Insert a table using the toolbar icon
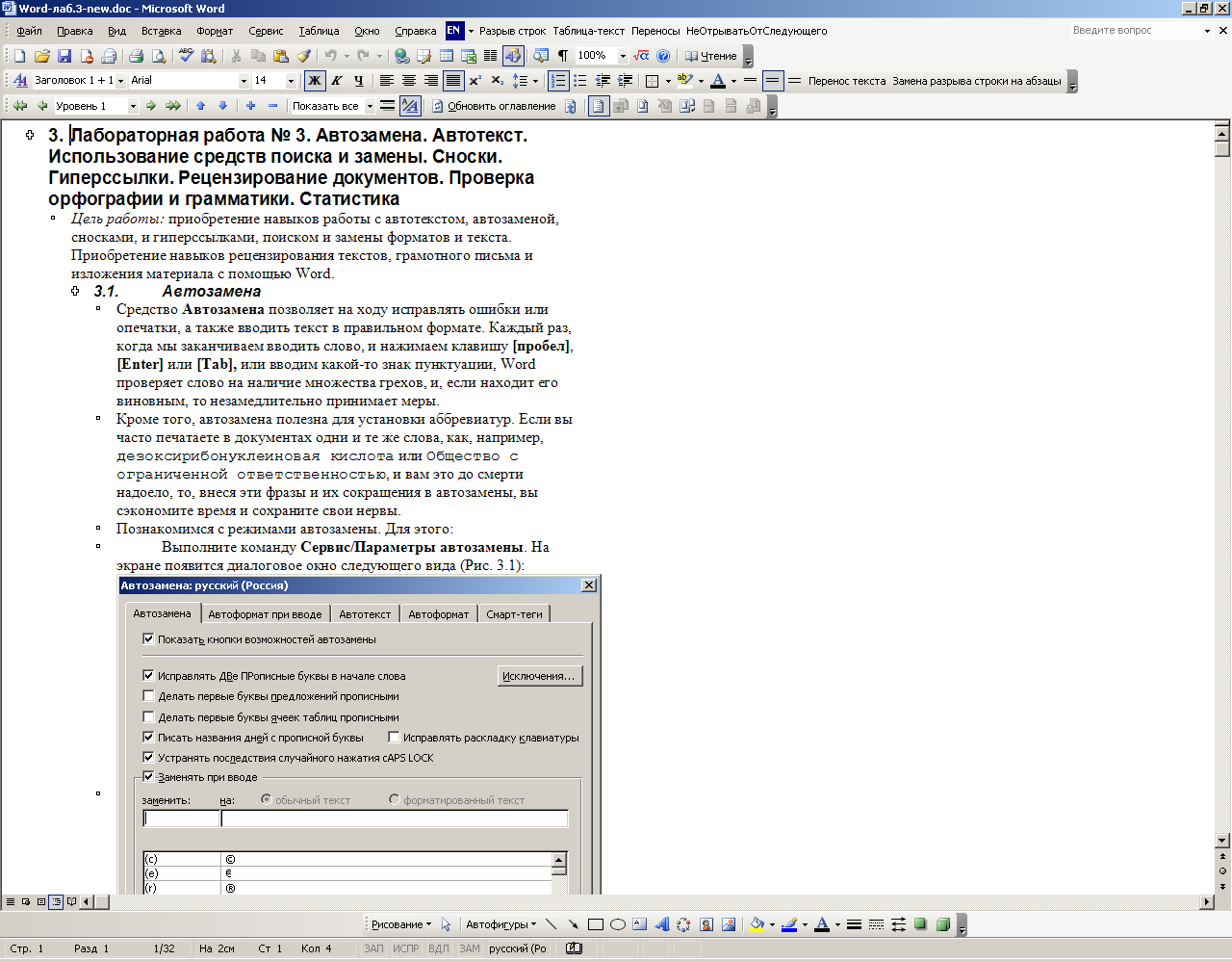 (447, 56)
